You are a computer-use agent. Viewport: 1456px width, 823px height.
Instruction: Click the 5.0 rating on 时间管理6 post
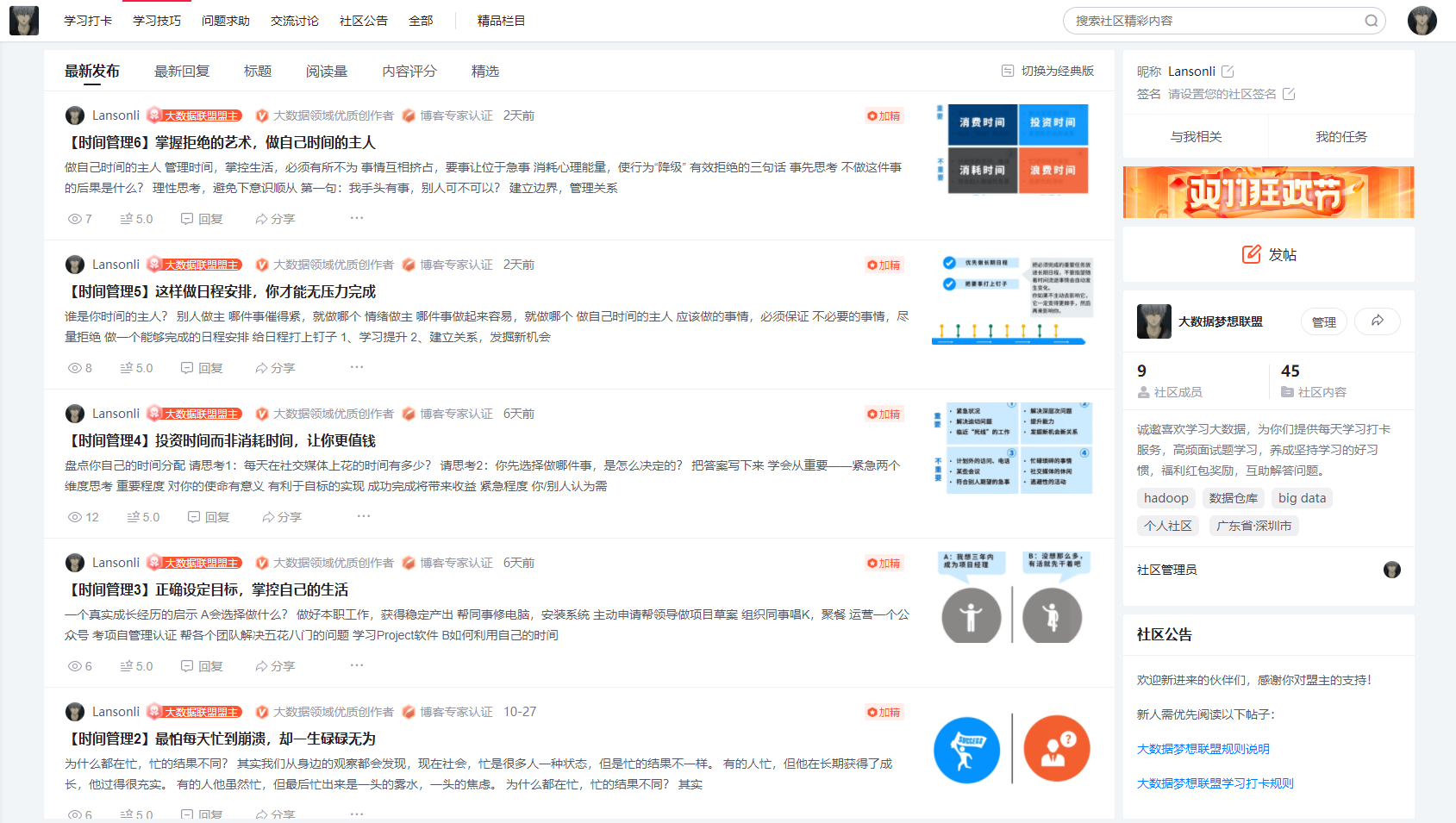pyautogui.click(x=136, y=219)
